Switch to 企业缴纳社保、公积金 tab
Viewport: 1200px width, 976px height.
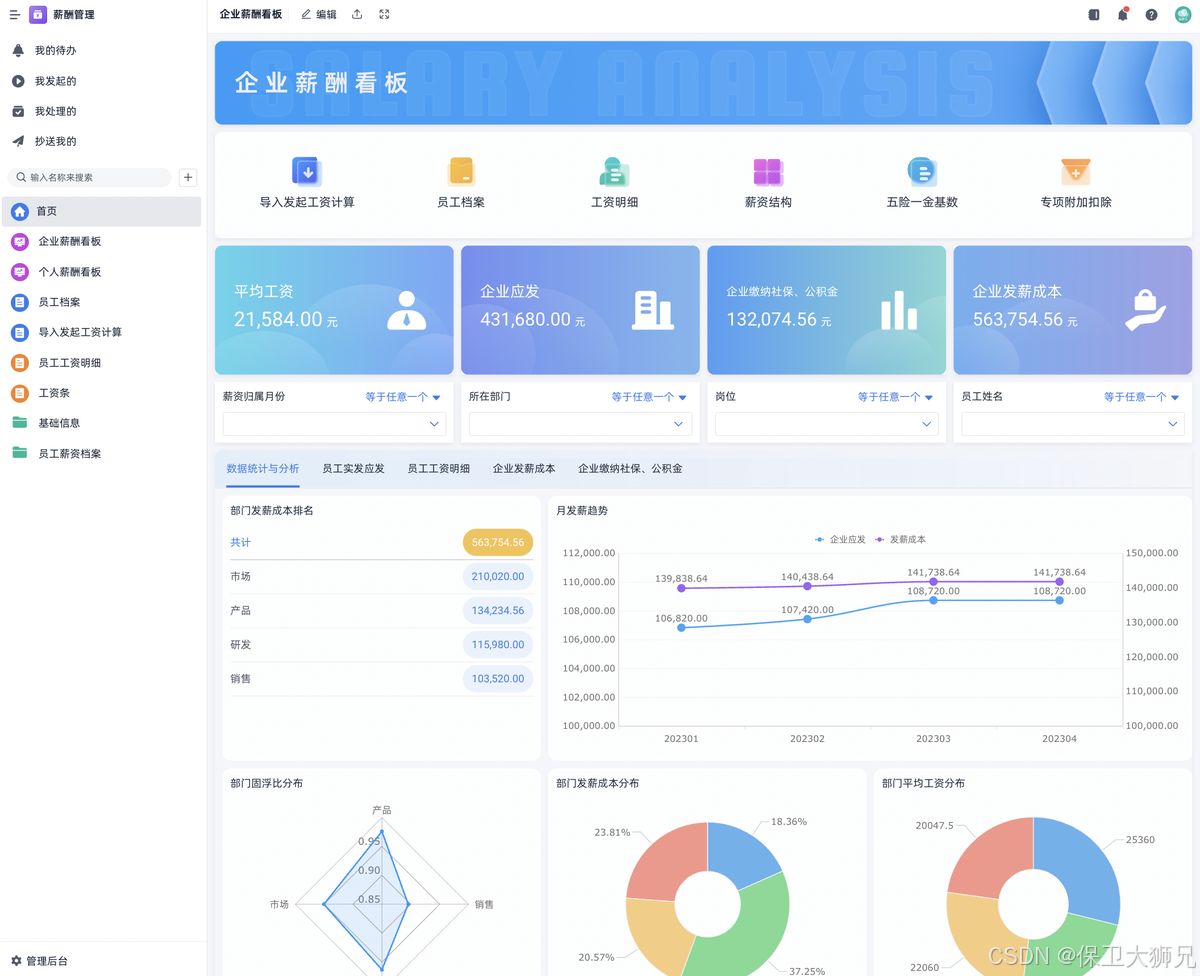(630, 468)
